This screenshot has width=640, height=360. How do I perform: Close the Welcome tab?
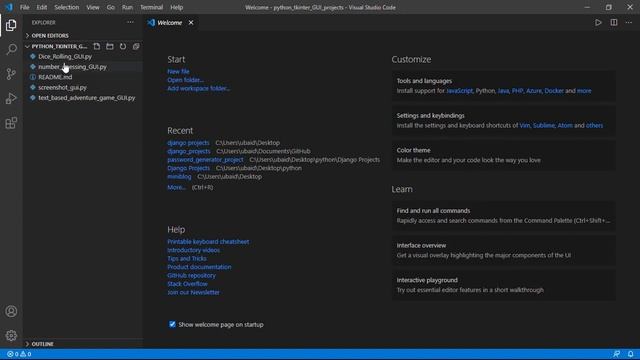(x=191, y=22)
